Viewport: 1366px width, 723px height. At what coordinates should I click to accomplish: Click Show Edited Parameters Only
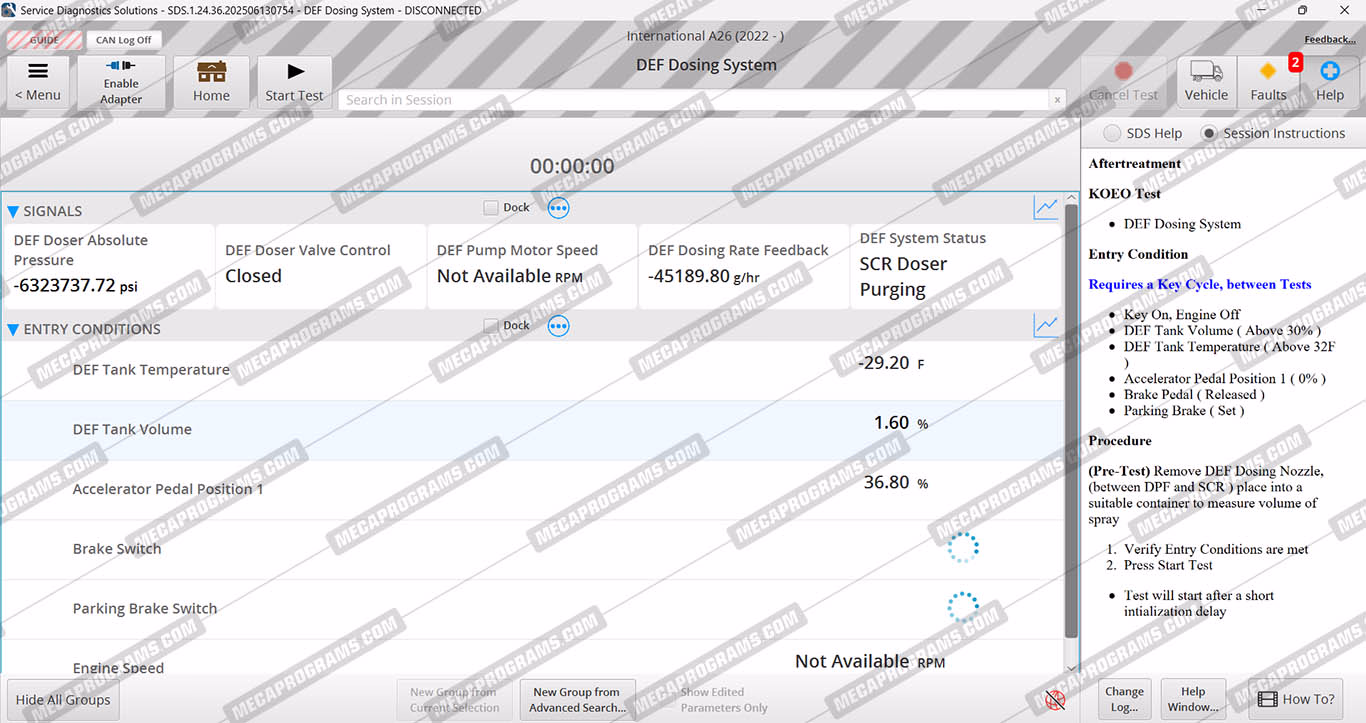[x=724, y=699]
